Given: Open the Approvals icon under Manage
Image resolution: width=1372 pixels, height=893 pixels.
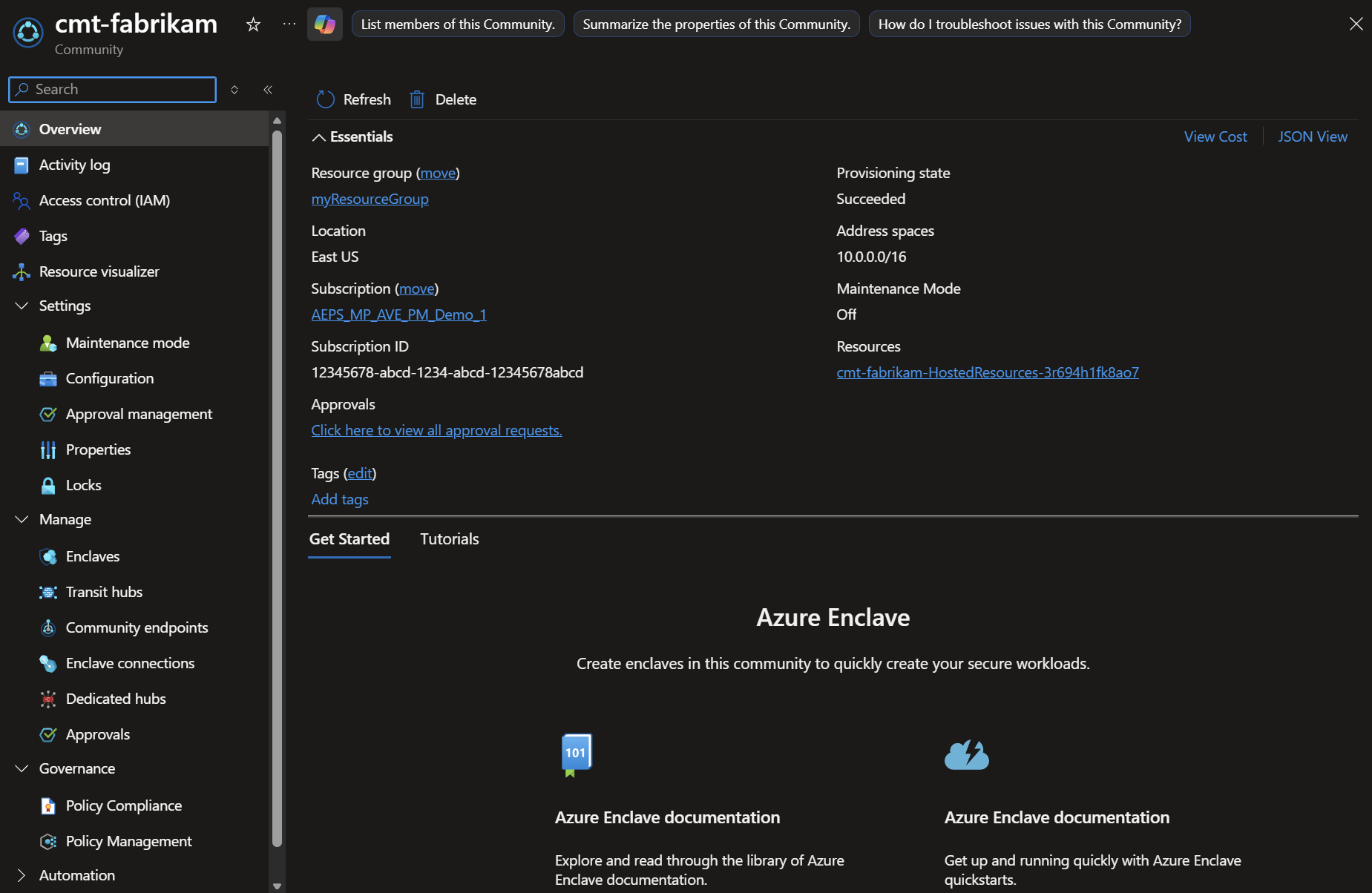Looking at the screenshot, I should click(48, 734).
